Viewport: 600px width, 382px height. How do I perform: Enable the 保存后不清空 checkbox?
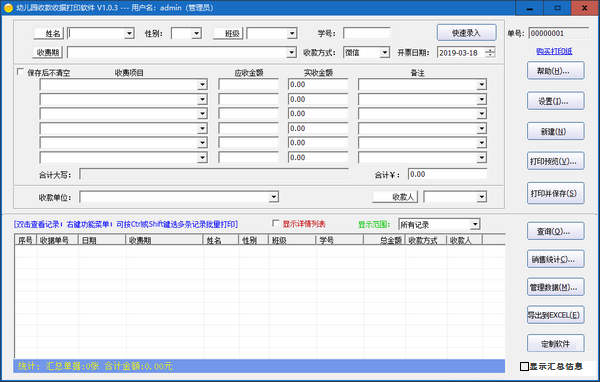coord(21,72)
